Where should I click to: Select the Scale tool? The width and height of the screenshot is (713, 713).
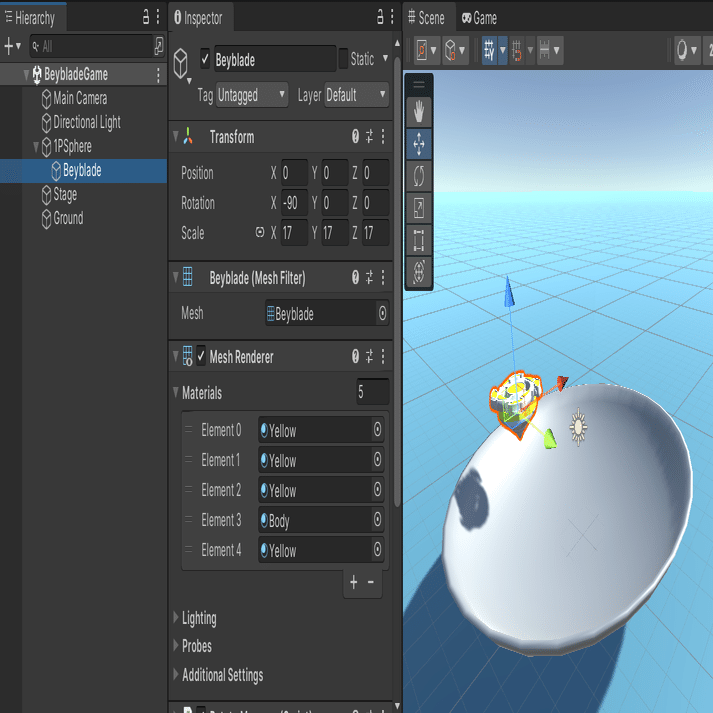418,208
